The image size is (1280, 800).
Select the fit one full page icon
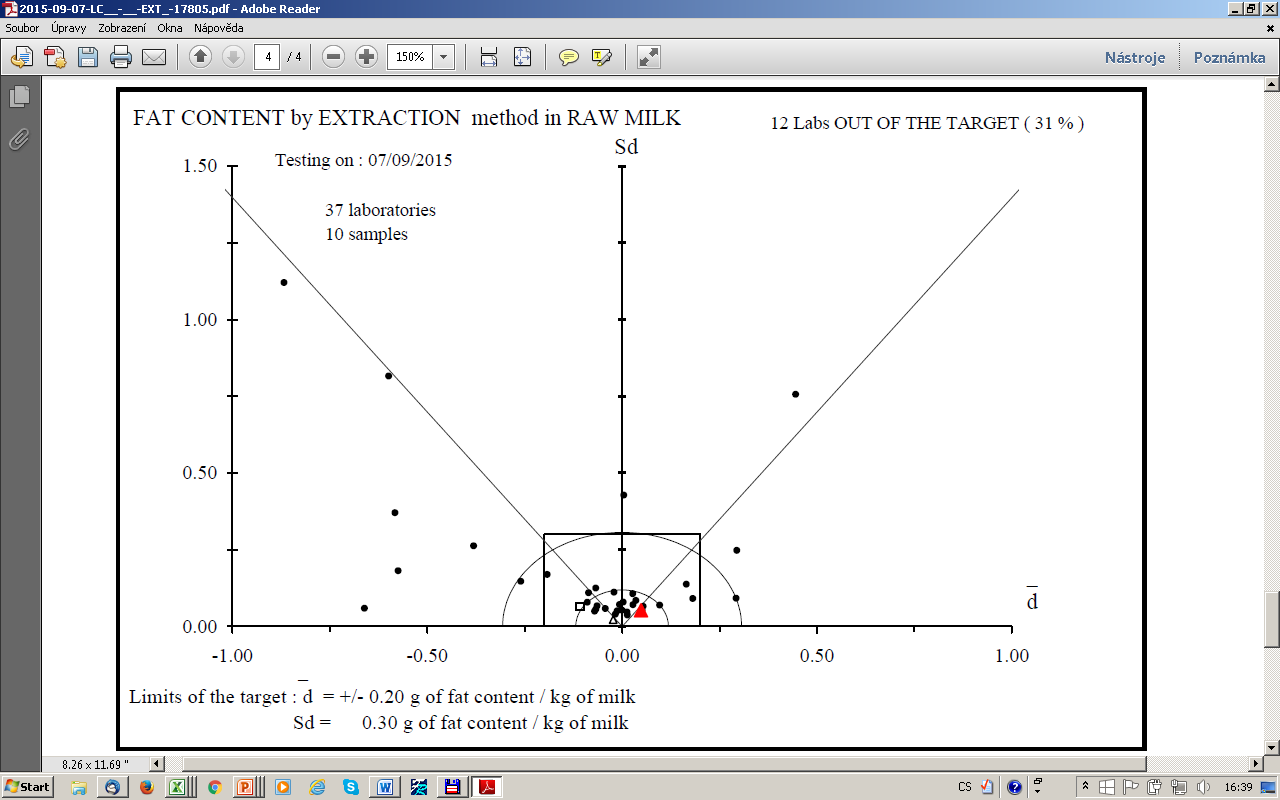tap(522, 57)
